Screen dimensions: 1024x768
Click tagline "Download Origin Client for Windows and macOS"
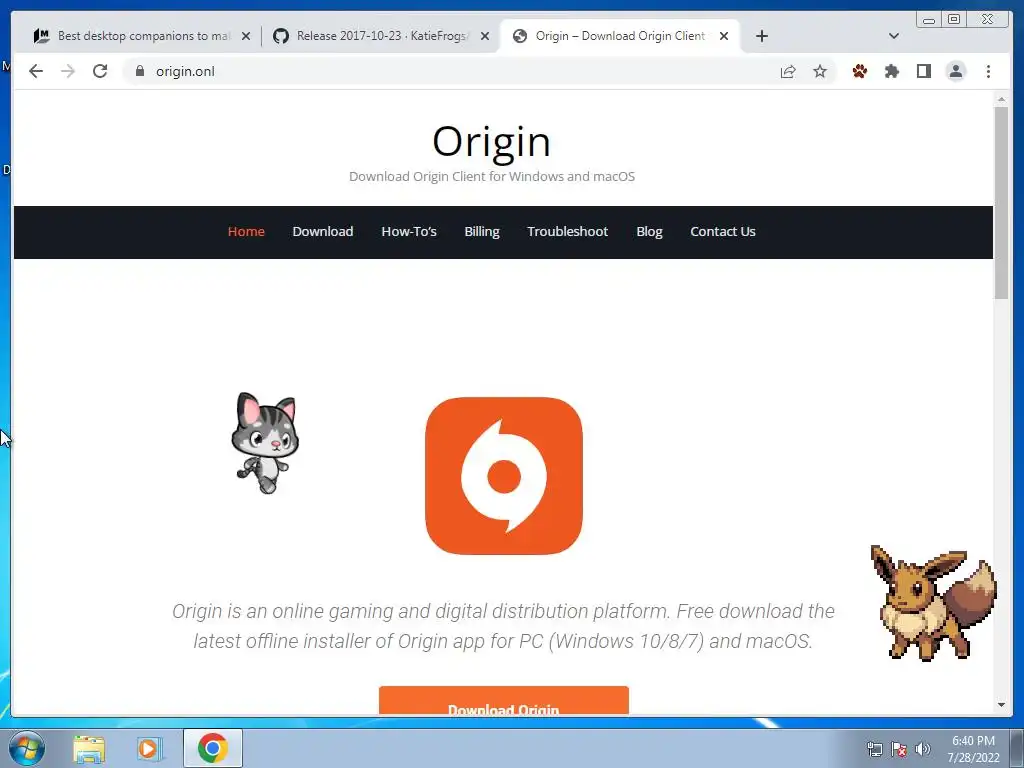click(x=492, y=176)
